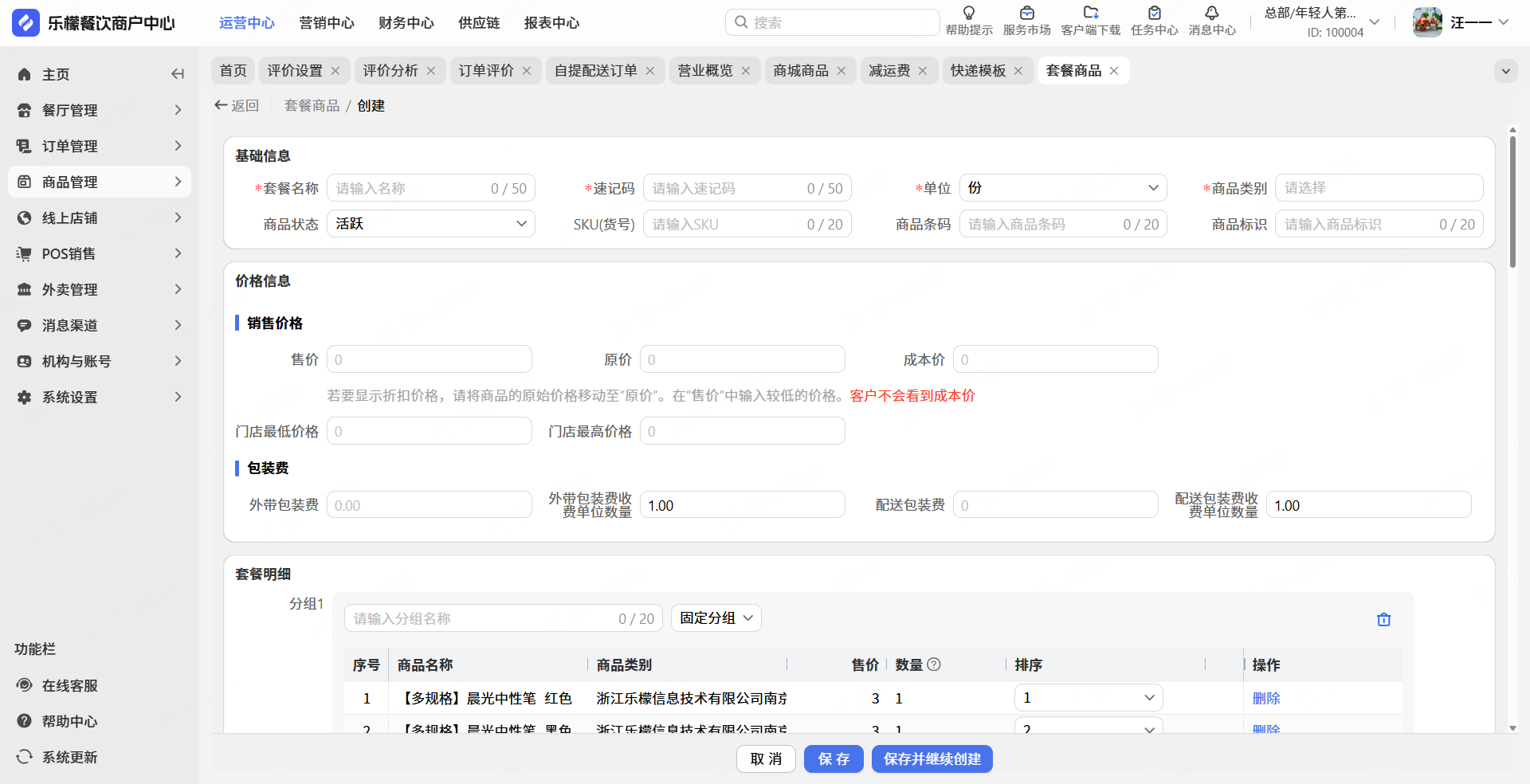Open the 服务市场 icon in header

pyautogui.click(x=1026, y=14)
